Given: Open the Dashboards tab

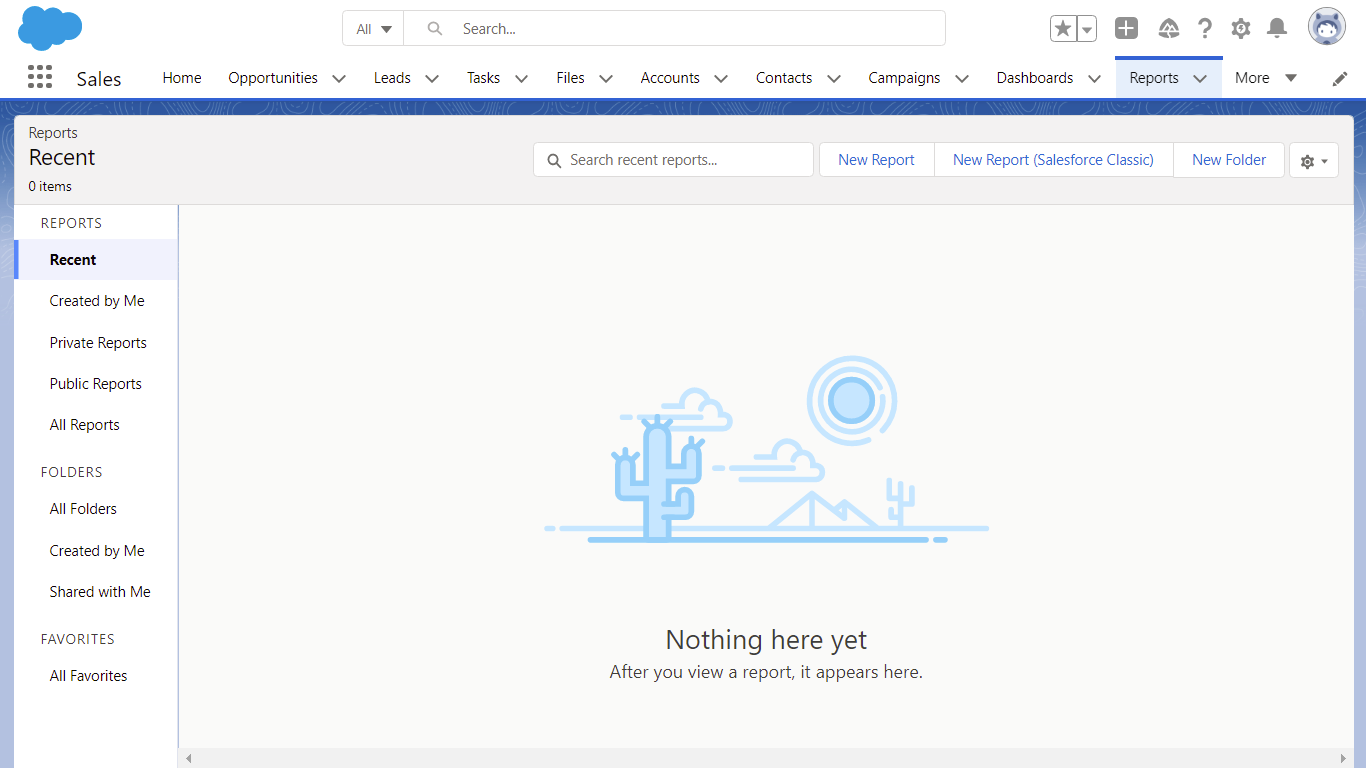Looking at the screenshot, I should coord(1035,78).
